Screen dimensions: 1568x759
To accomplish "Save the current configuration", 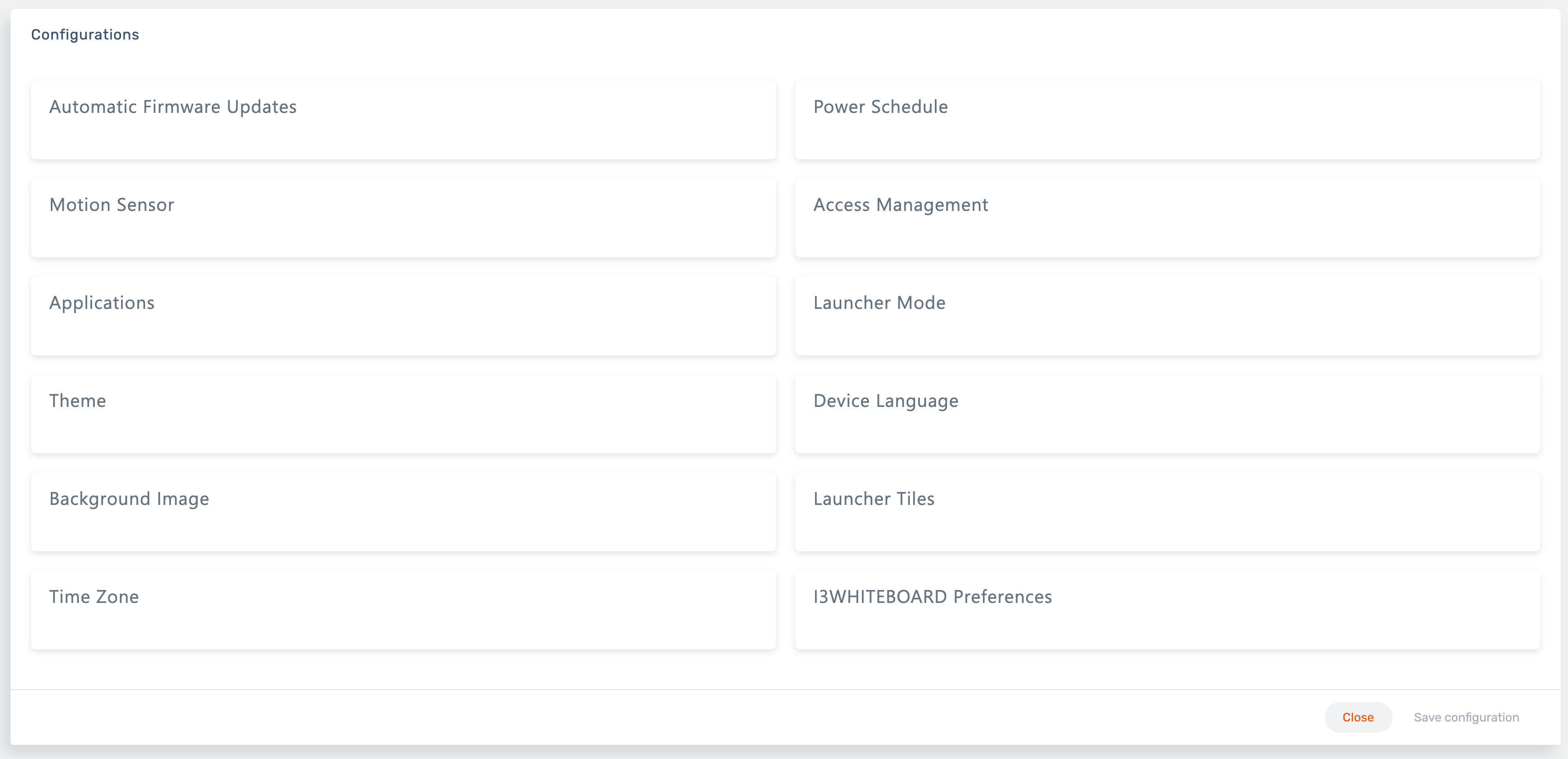I will 1467,717.
